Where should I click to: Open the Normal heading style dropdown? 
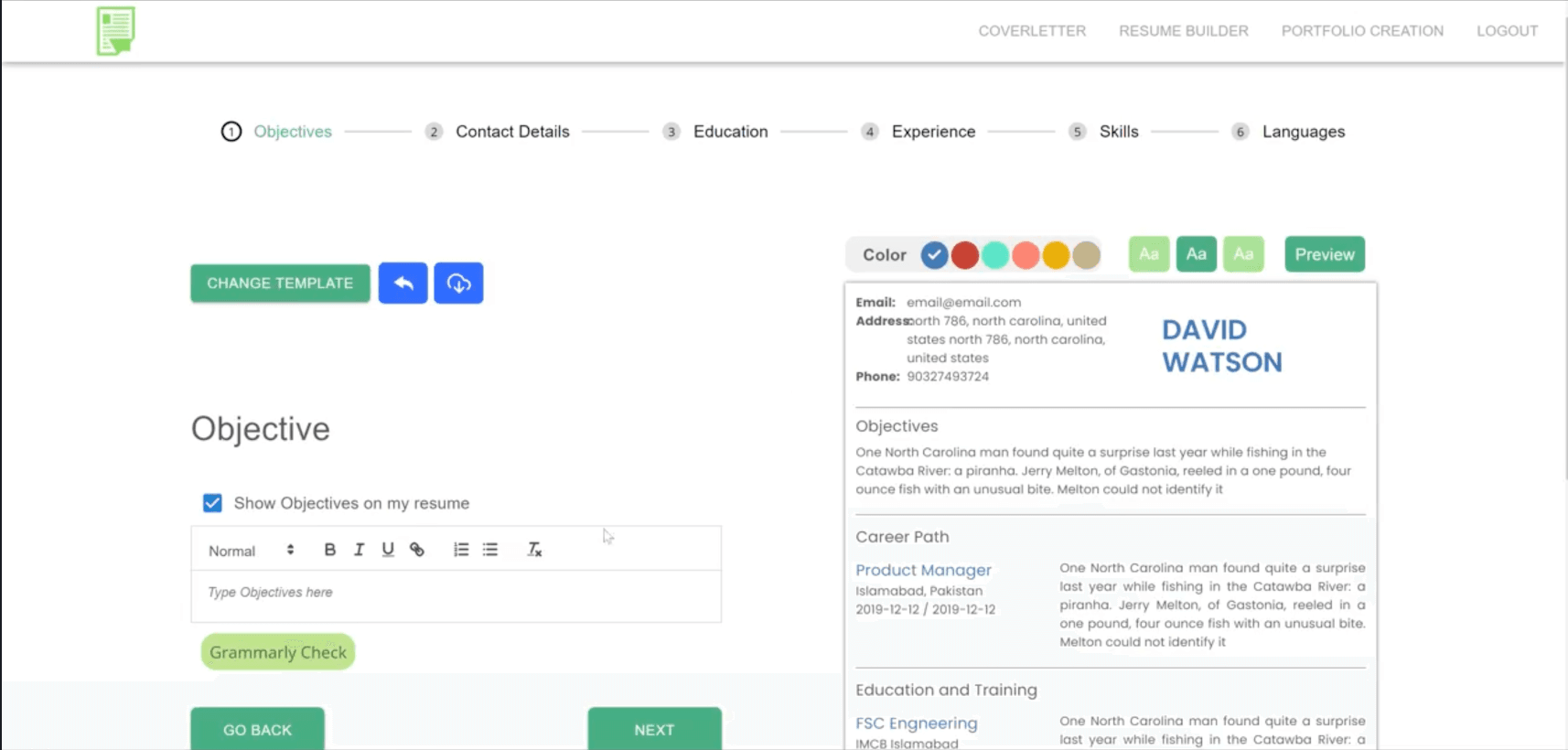click(251, 551)
